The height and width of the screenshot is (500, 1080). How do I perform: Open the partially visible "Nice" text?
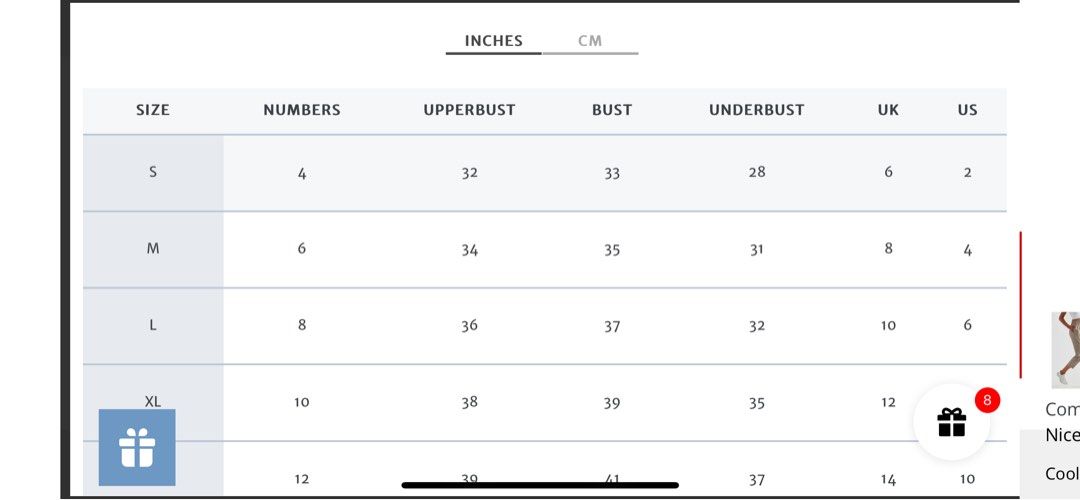[x=1062, y=435]
